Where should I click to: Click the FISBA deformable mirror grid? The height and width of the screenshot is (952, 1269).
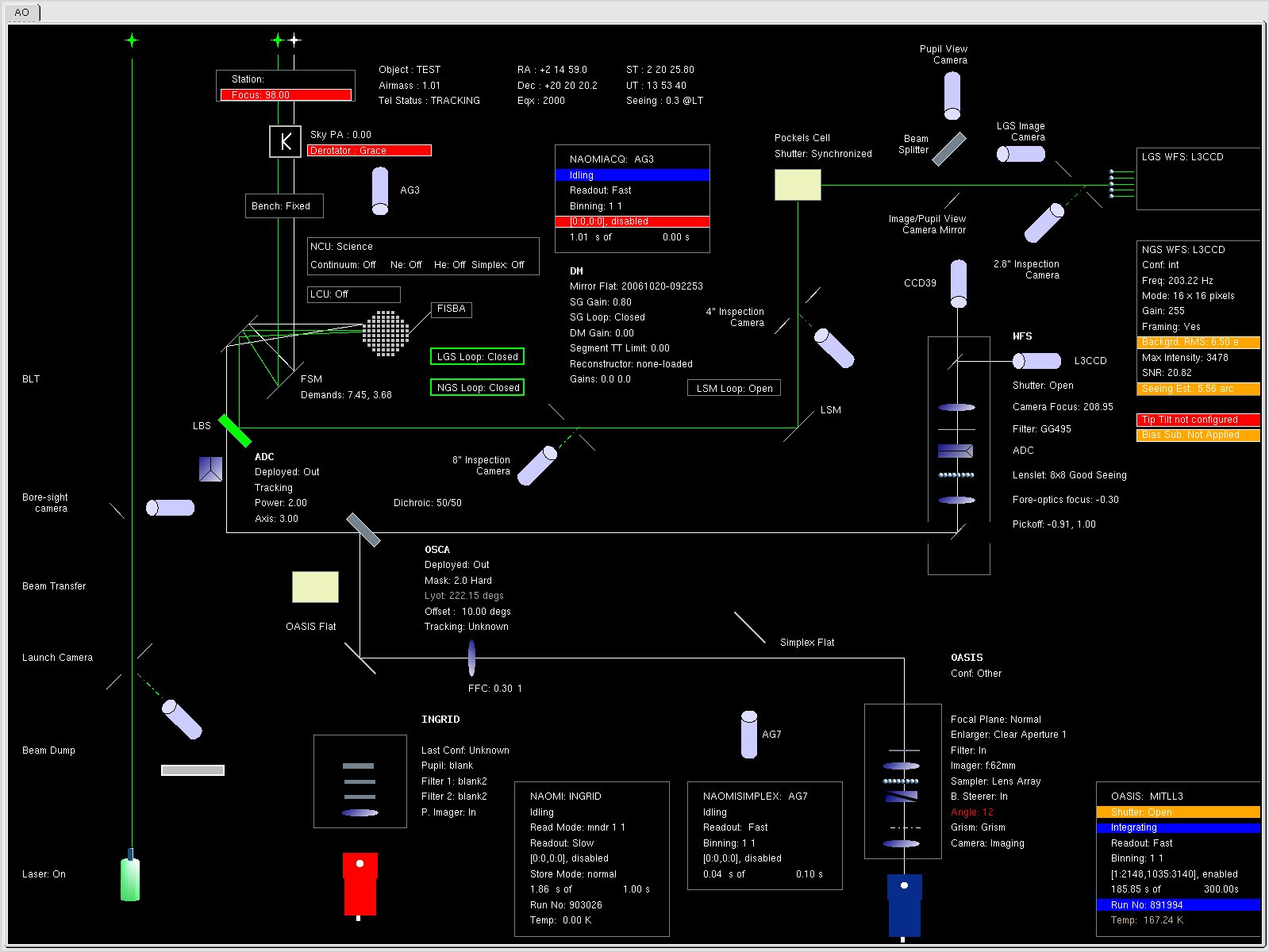point(386,333)
